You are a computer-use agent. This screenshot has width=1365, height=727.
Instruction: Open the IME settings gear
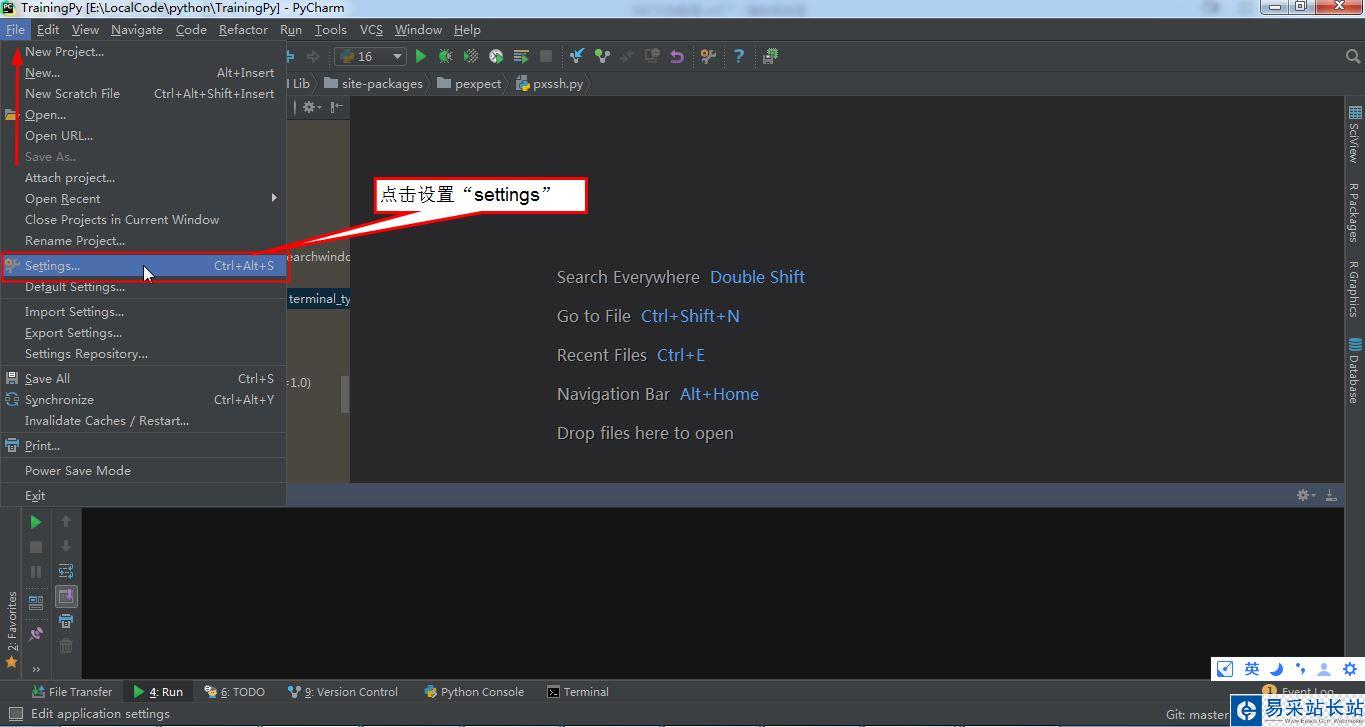click(x=1349, y=669)
